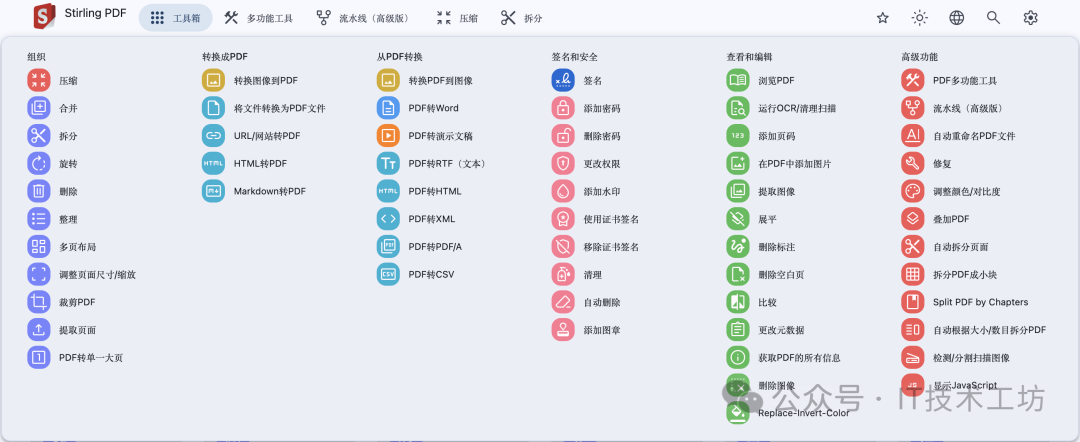Open the Markdown转PDF icon
The width and height of the screenshot is (1080, 442).
[214, 191]
